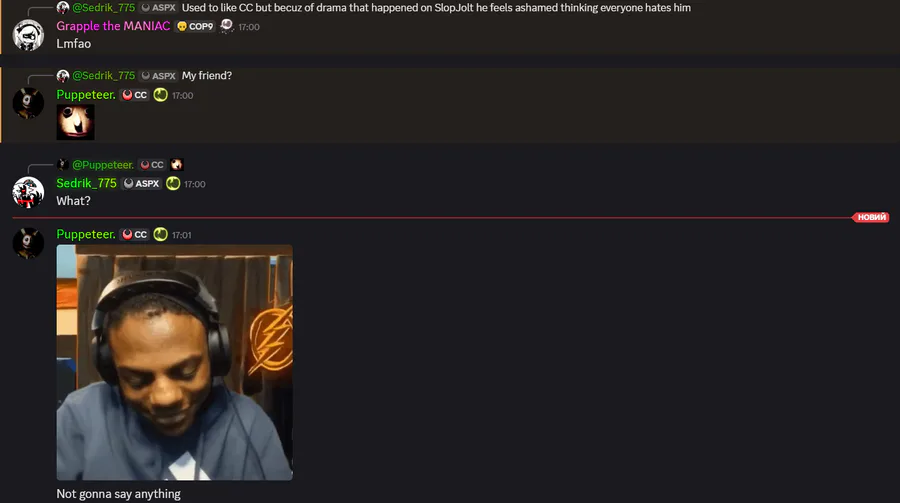Click the Puppeteer. username at 17:01
The image size is (900, 503).
86,234
